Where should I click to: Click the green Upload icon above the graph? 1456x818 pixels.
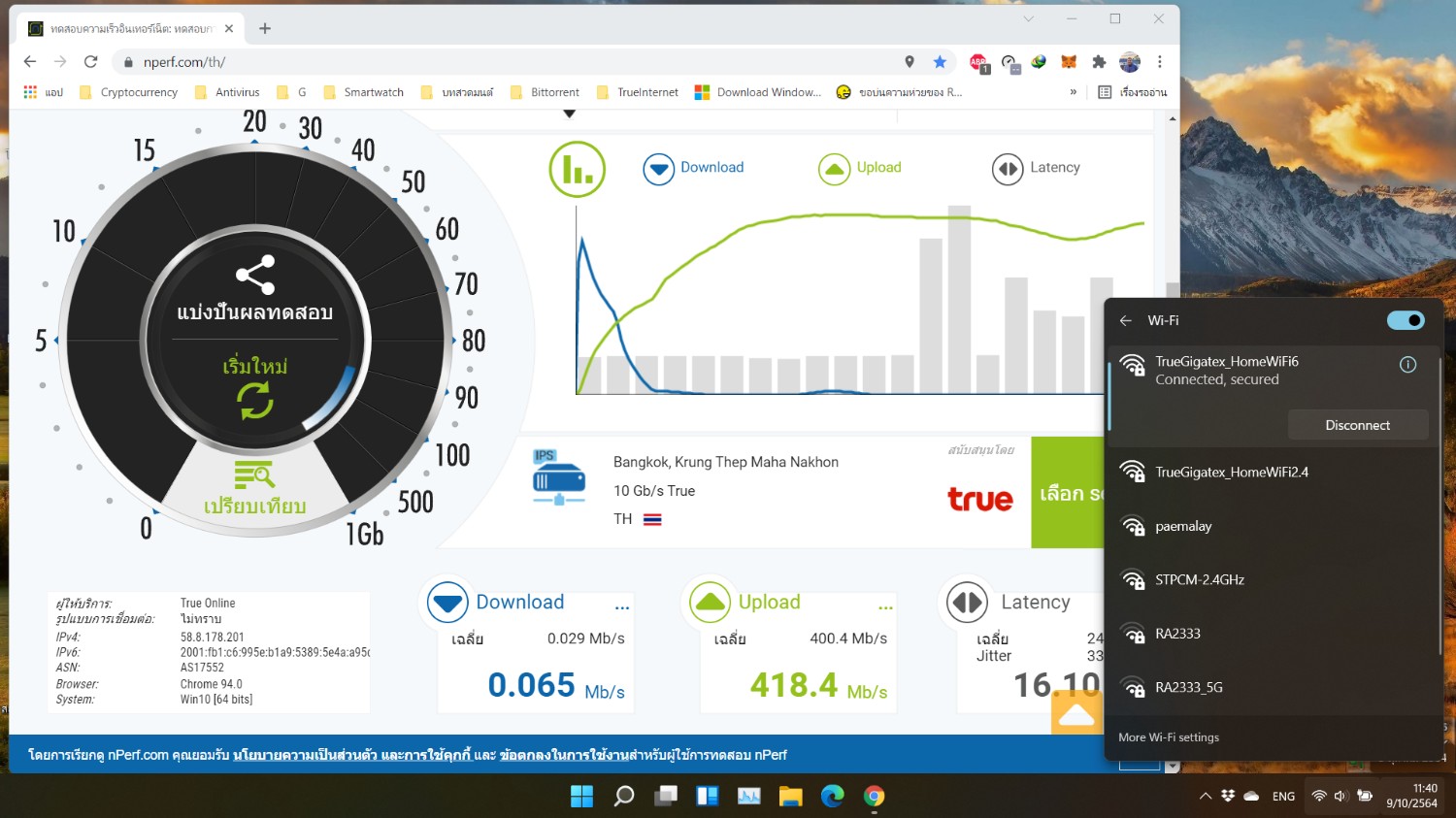[x=834, y=169]
